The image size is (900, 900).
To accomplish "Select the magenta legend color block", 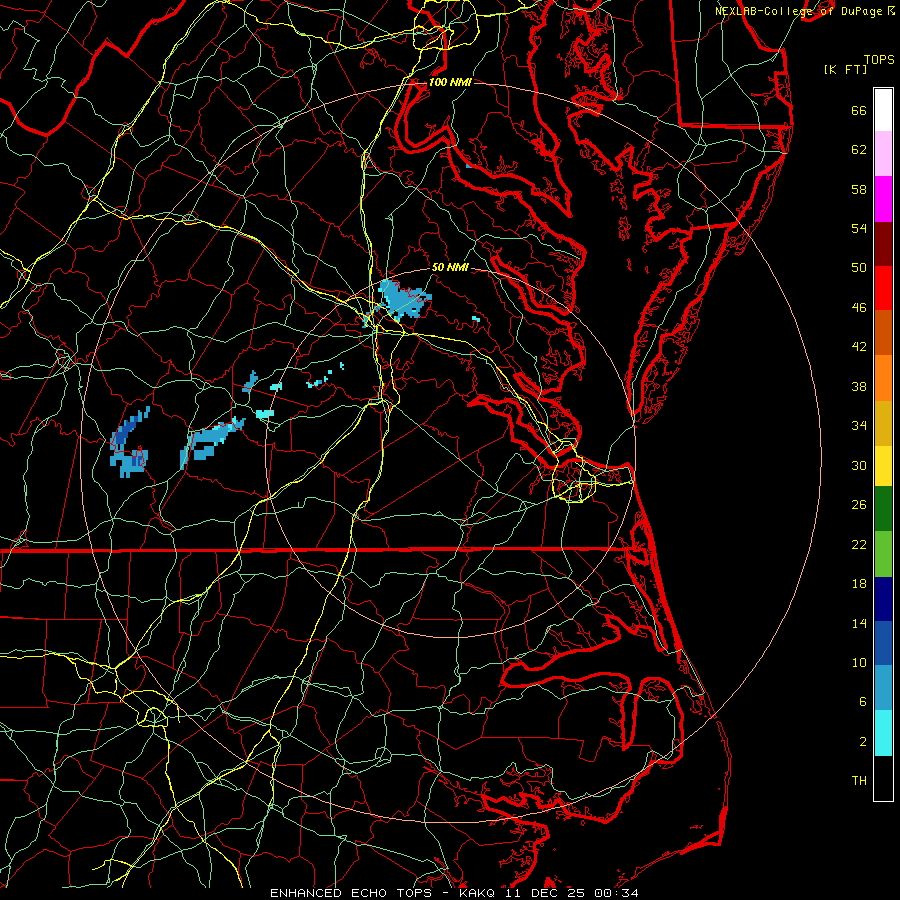I will click(x=883, y=199).
